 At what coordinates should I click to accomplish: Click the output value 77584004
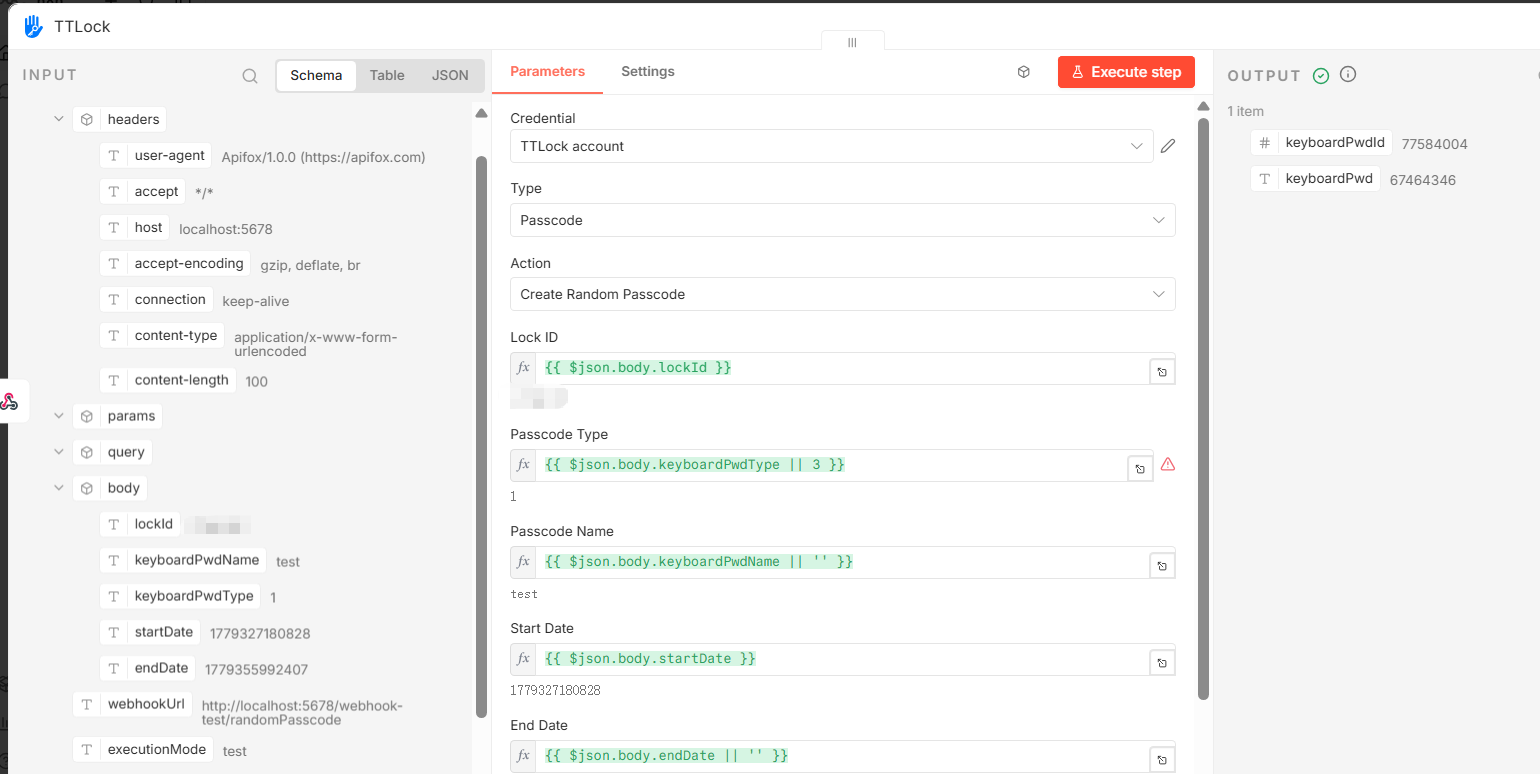(x=1435, y=144)
